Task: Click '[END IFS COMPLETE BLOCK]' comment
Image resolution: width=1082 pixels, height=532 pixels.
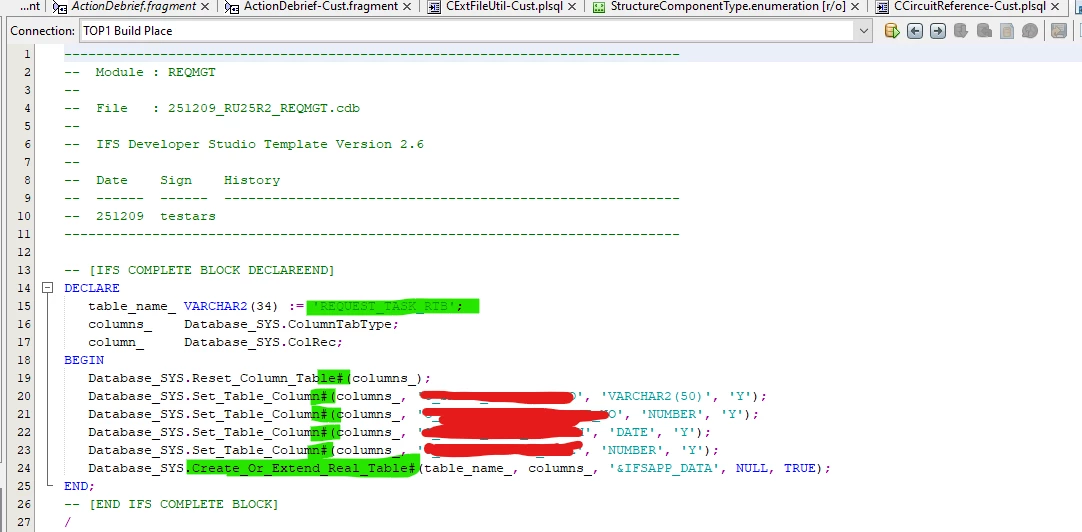Action: pyautogui.click(x=183, y=504)
